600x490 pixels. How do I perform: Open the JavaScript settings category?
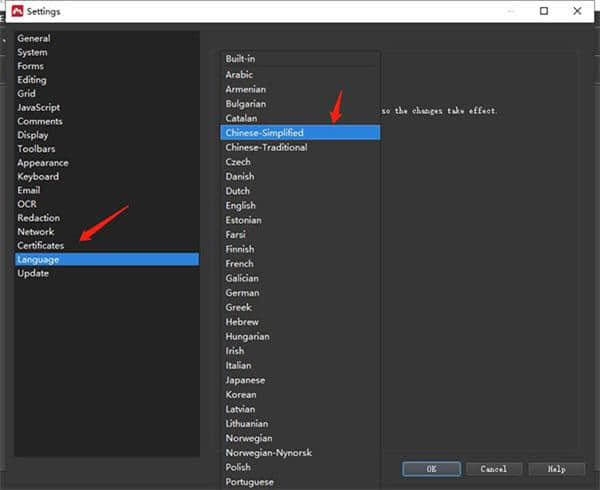[38, 107]
